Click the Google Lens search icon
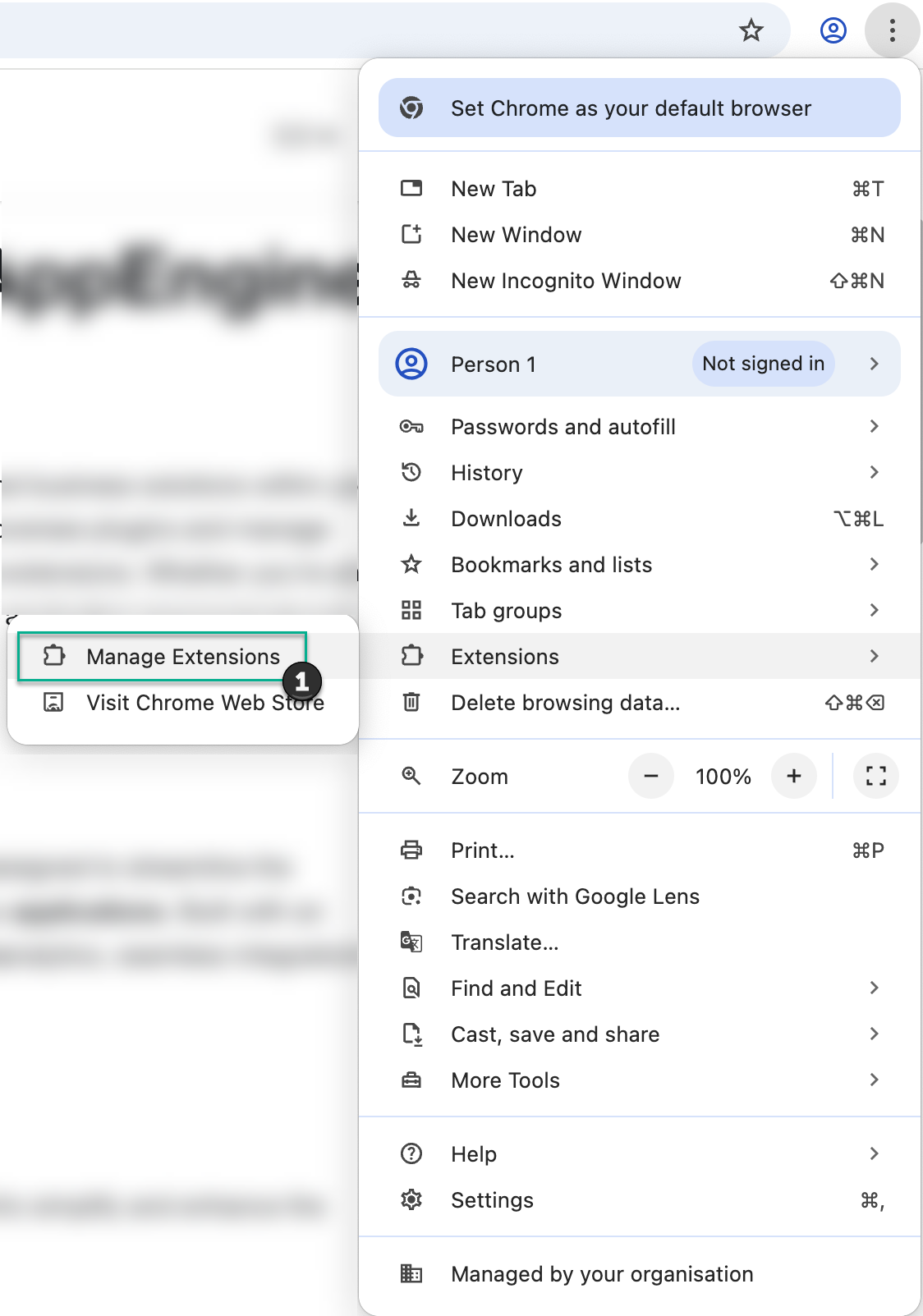 click(x=411, y=896)
